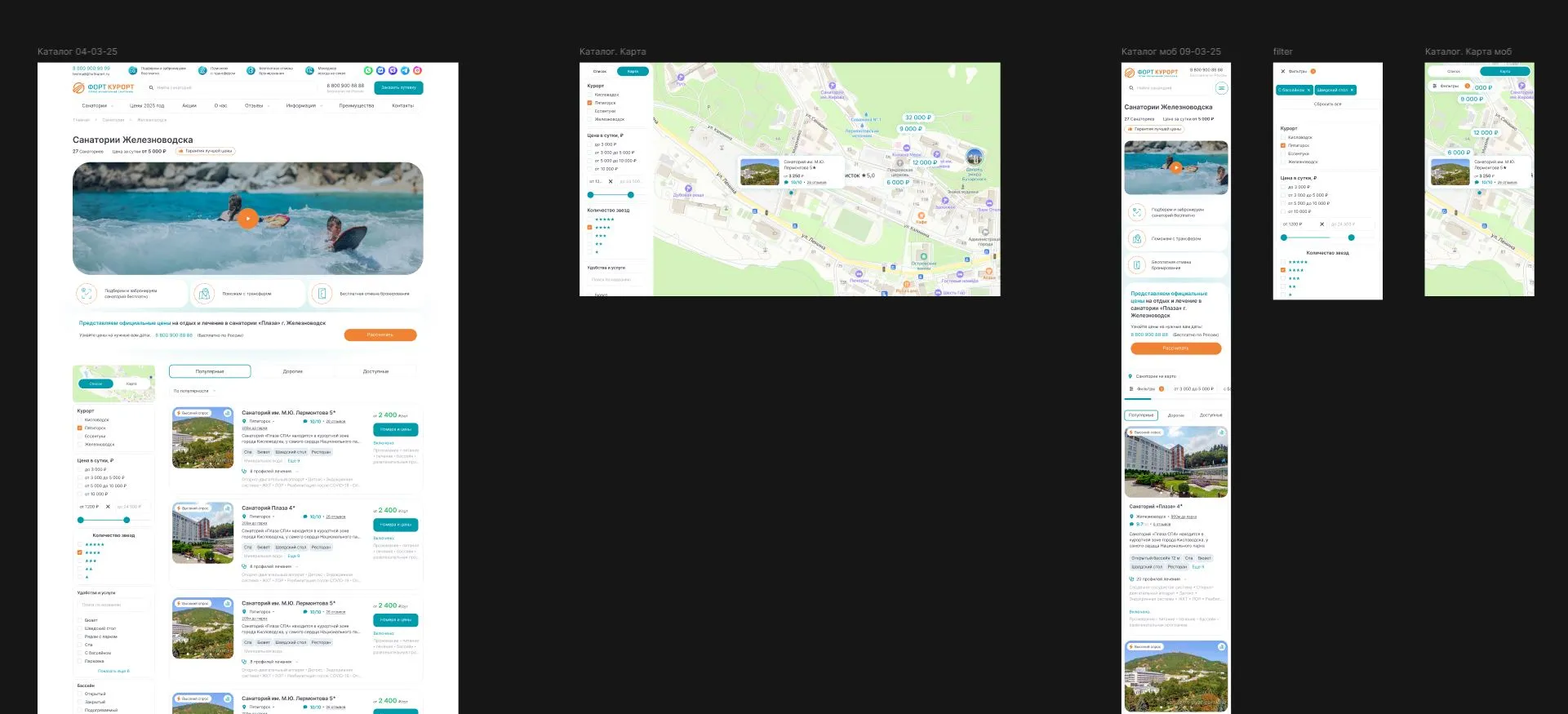
Task: Remove the 'С бассейном' filter chip
Action: coord(1308,90)
